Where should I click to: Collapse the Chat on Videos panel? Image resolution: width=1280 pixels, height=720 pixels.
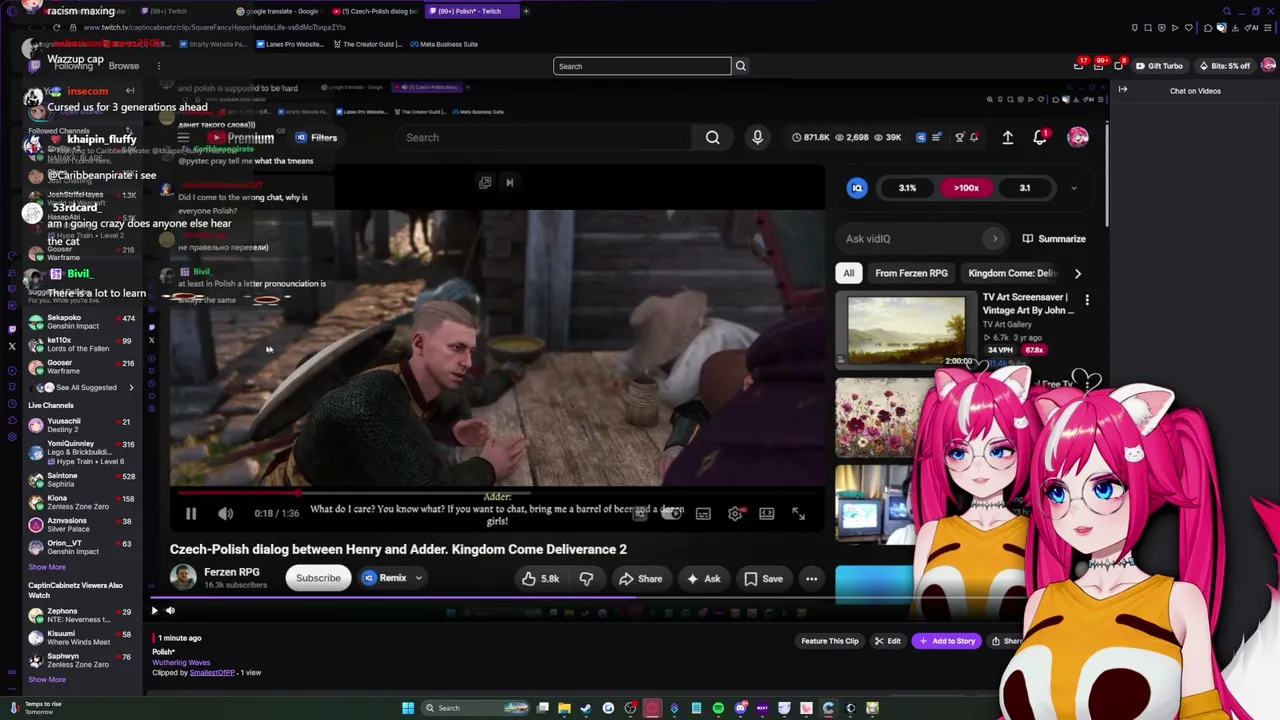(x=1123, y=91)
